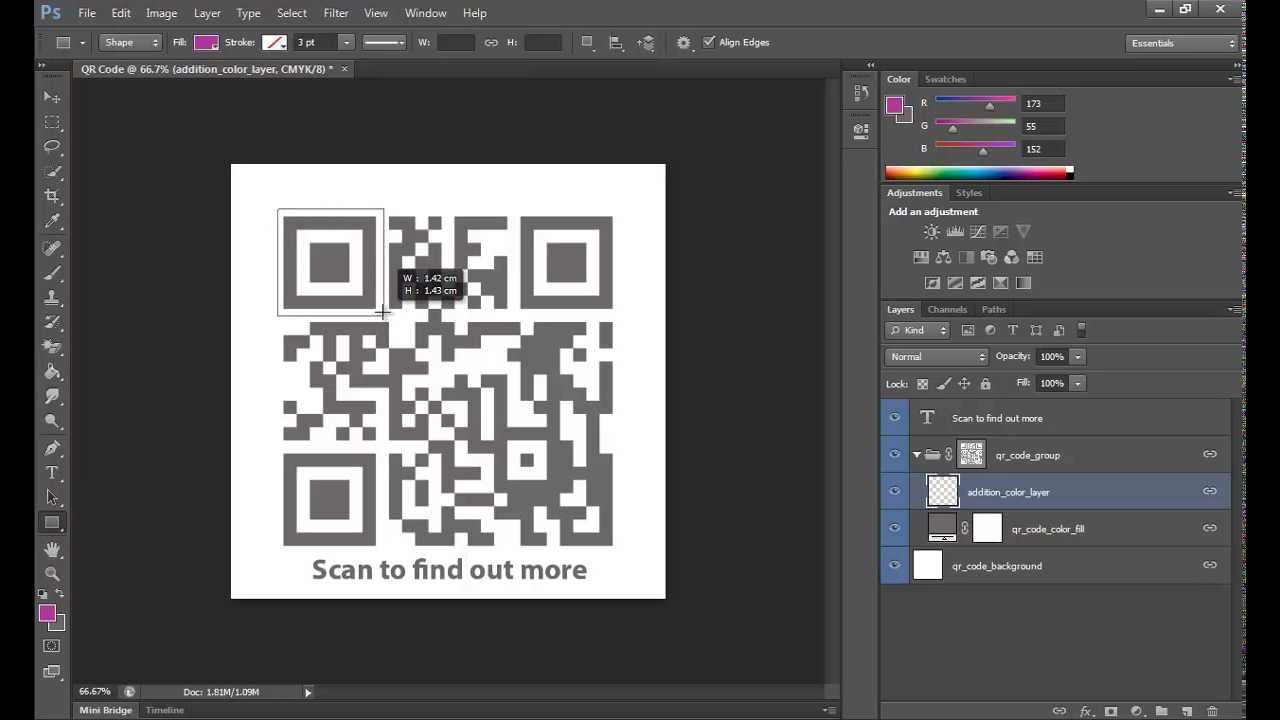Viewport: 1280px width, 720px height.
Task: Switch to the Styles tab
Action: [x=968, y=192]
